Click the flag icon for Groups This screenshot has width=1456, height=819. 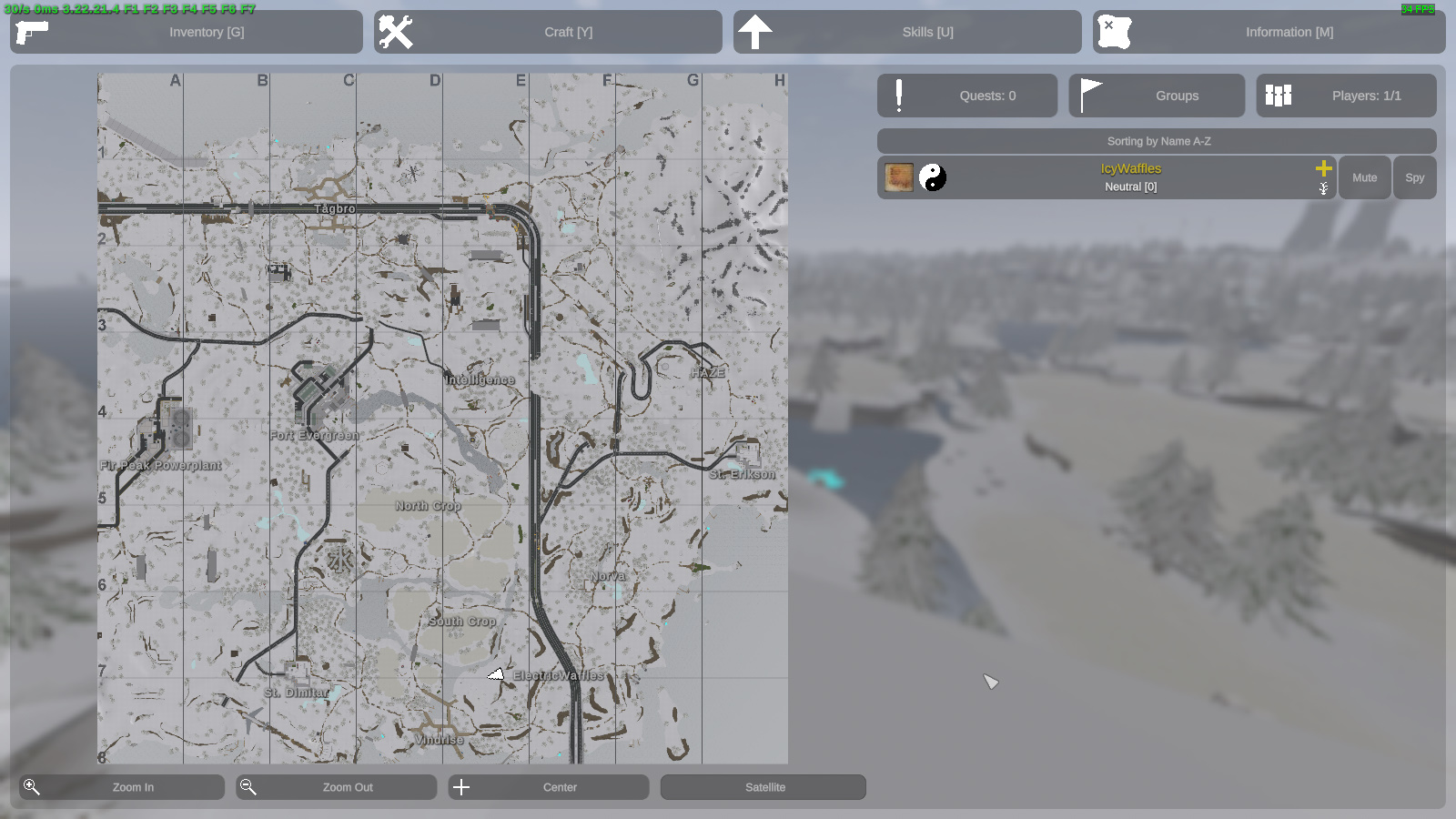(1090, 96)
